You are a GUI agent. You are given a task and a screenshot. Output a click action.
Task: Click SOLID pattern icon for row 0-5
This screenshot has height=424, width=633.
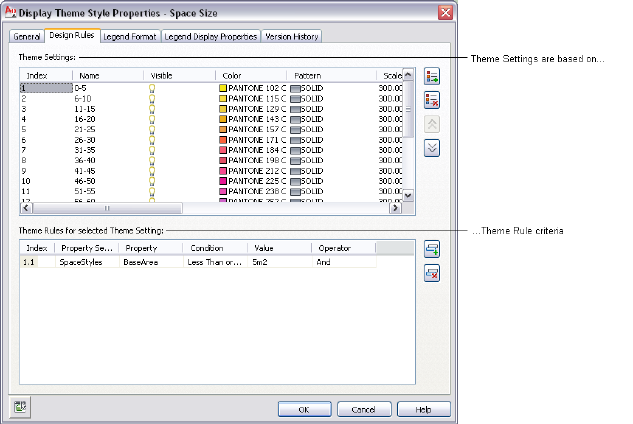(x=295, y=88)
